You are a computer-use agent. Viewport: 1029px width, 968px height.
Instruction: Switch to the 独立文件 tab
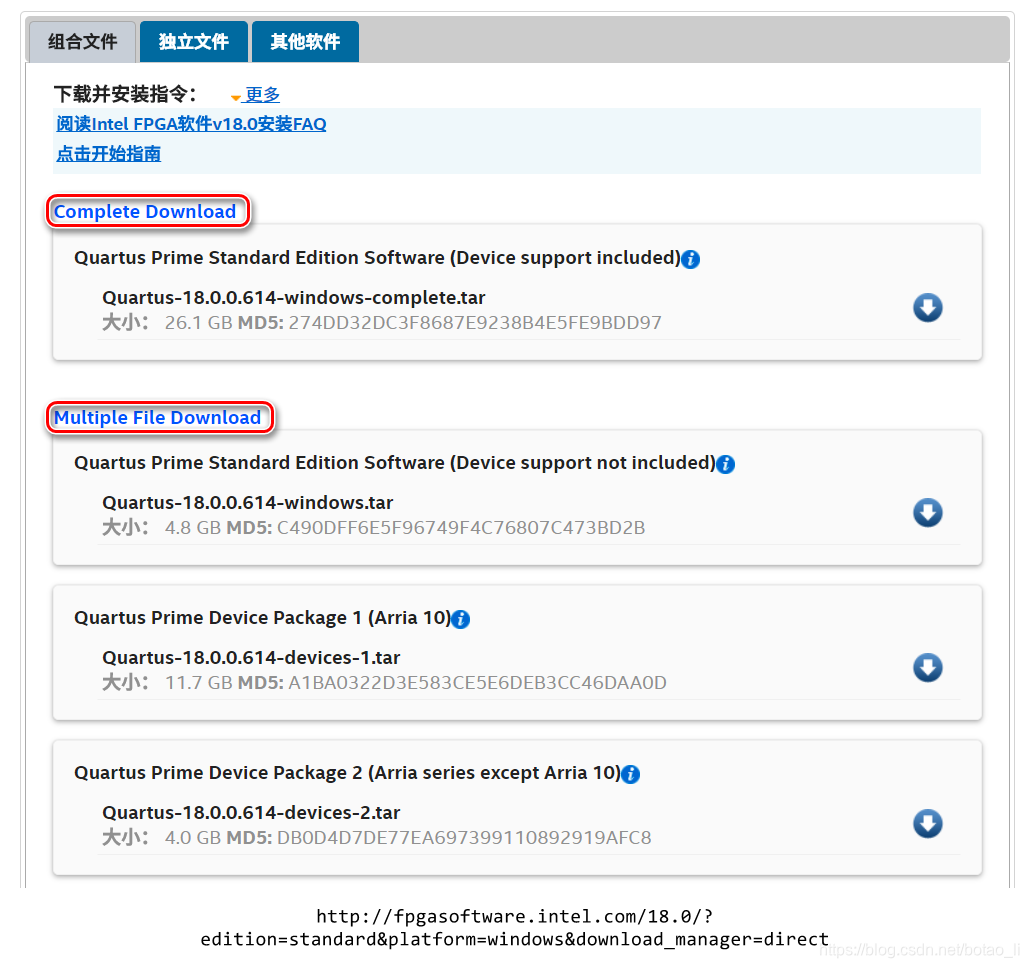[x=194, y=42]
